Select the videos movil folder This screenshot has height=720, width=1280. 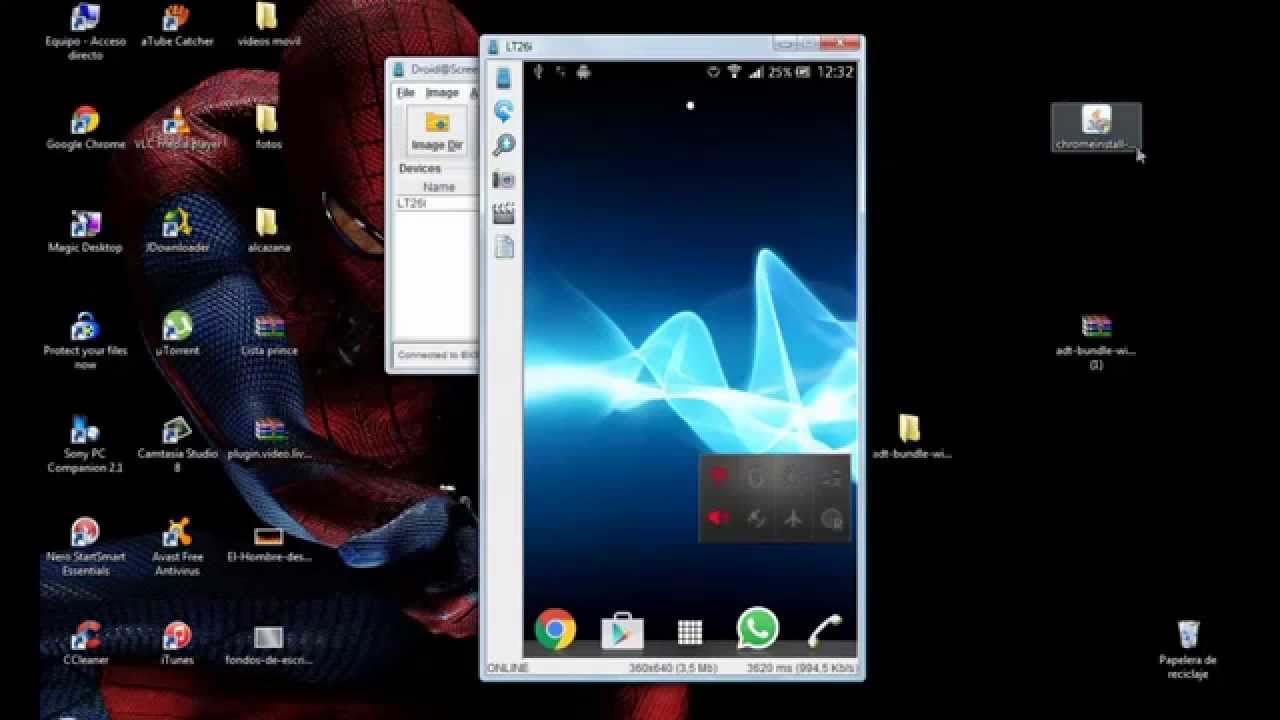[x=268, y=26]
